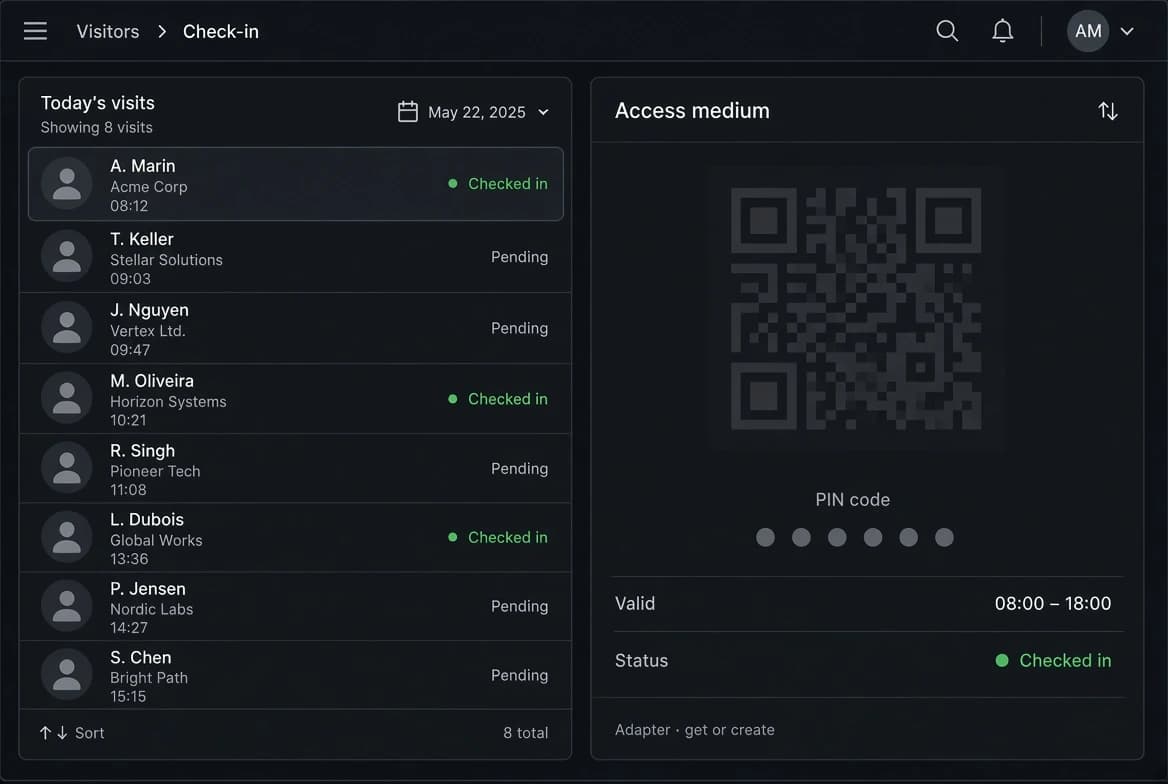
Task: Click the Valid 08:00 – 18:00 value
Action: click(x=1053, y=604)
